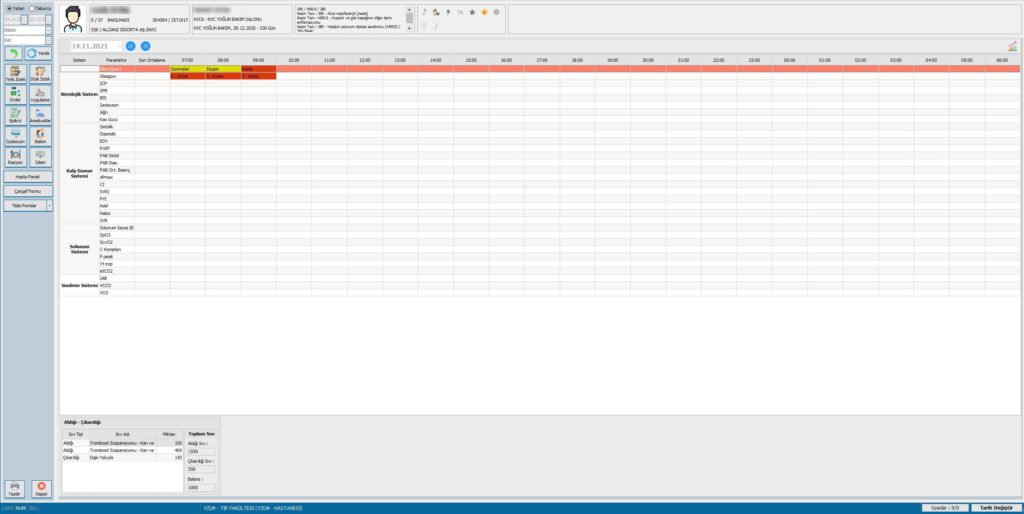This screenshot has height=514, width=1024.
Task: Click the patient avatar picture
Action: pos(73,19)
